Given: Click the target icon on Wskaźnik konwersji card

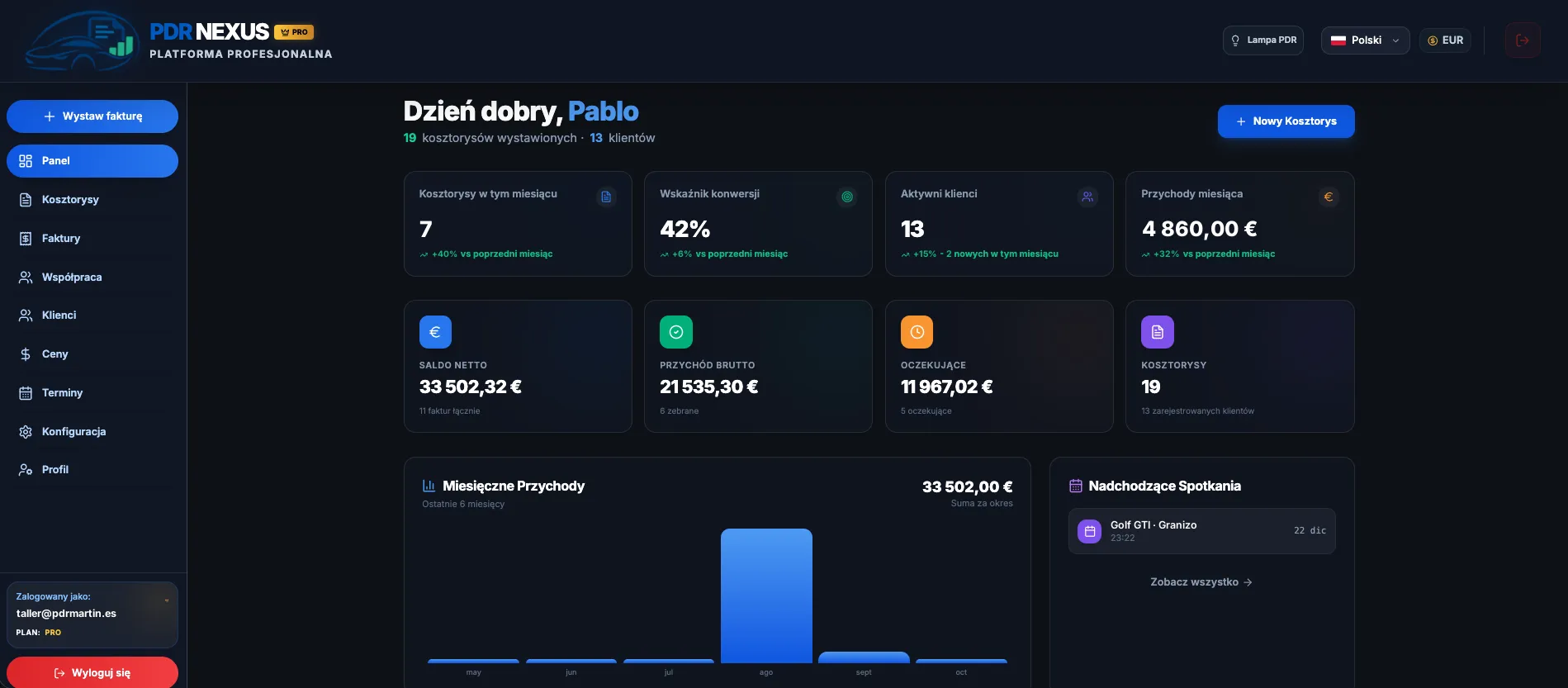Looking at the screenshot, I should [x=847, y=197].
